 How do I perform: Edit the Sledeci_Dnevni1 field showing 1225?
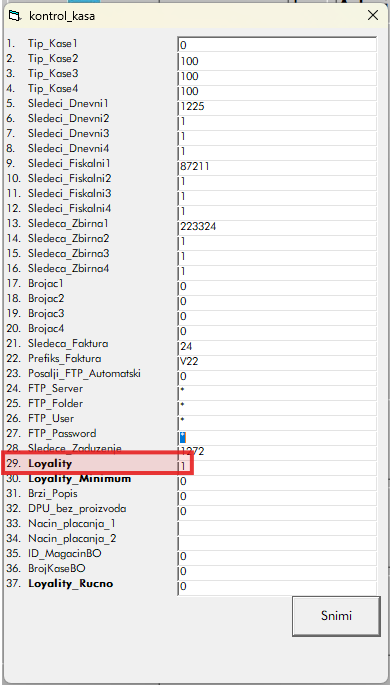277,106
